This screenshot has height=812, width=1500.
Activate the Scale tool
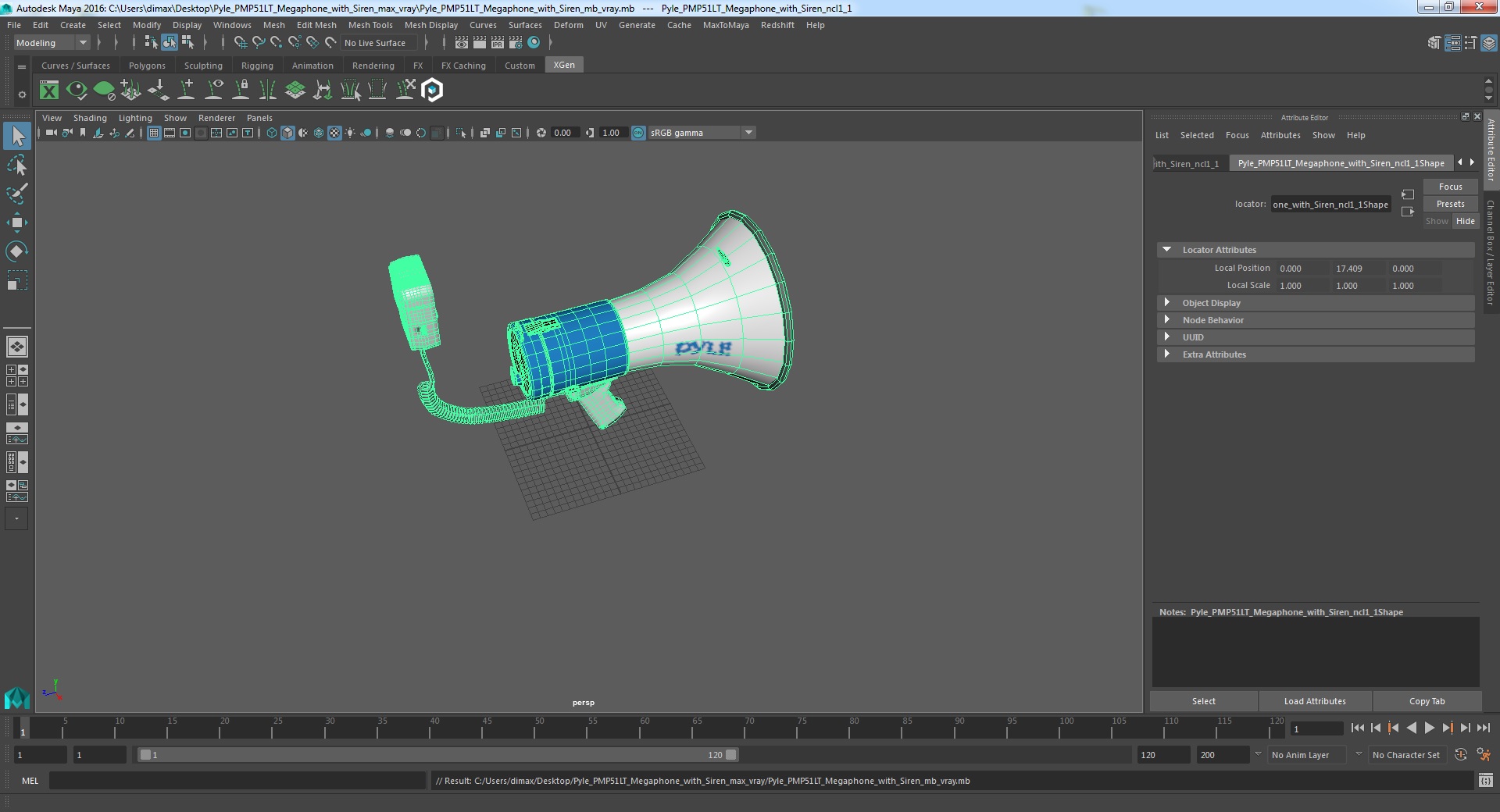(x=17, y=280)
